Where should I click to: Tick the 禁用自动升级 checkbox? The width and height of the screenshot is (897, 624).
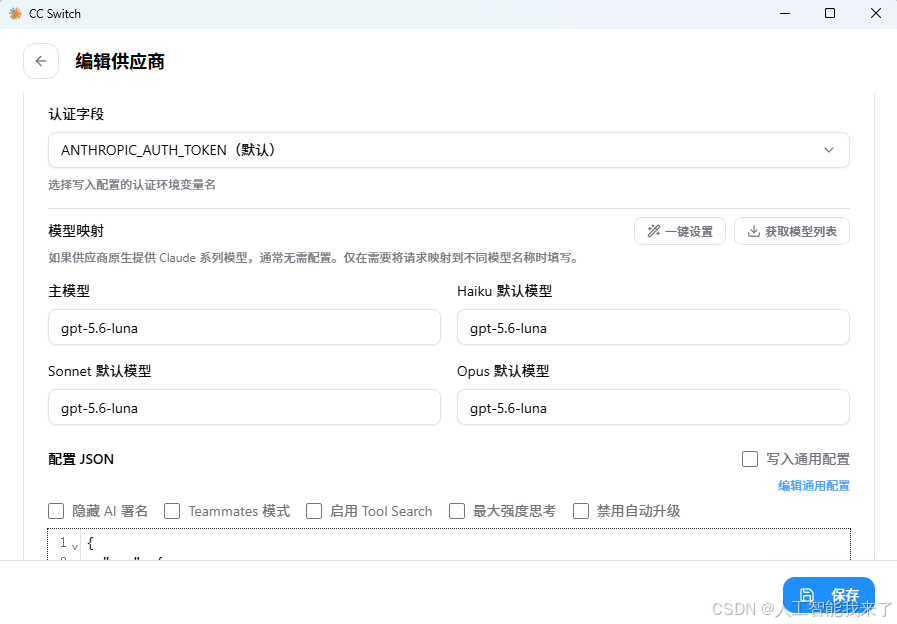[581, 511]
